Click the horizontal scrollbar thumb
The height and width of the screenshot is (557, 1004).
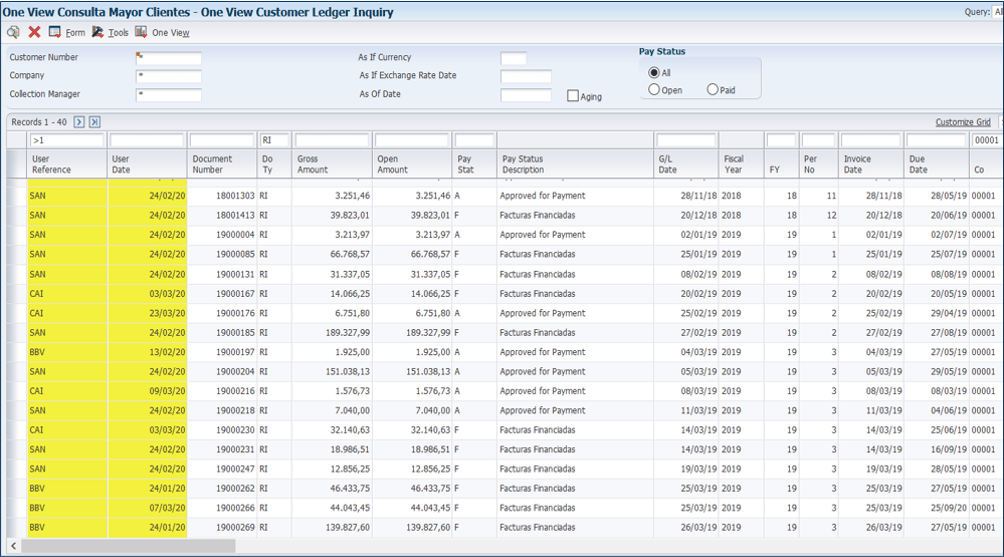[x=128, y=546]
